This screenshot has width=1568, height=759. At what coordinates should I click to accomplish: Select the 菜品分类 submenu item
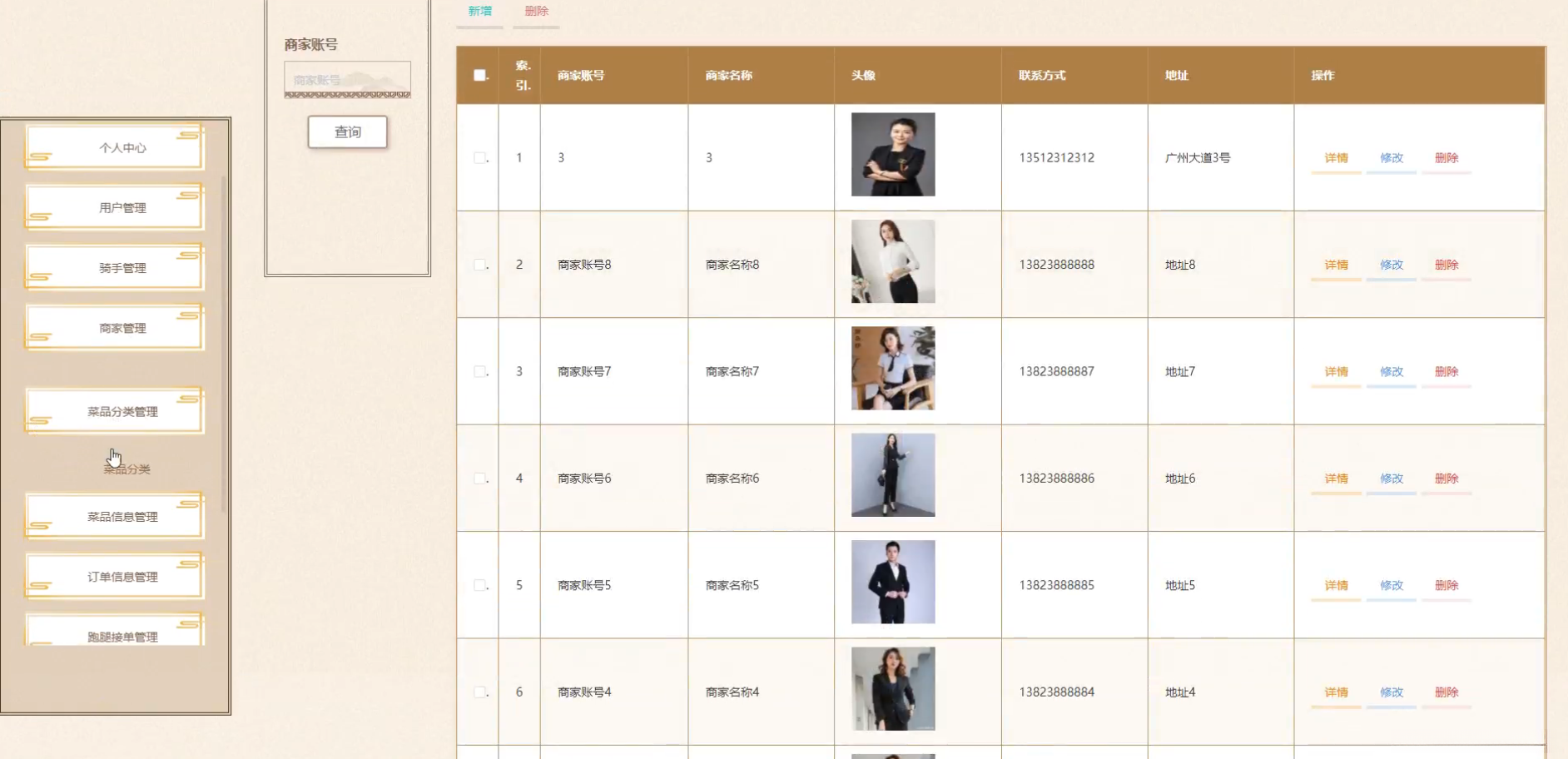click(x=127, y=469)
